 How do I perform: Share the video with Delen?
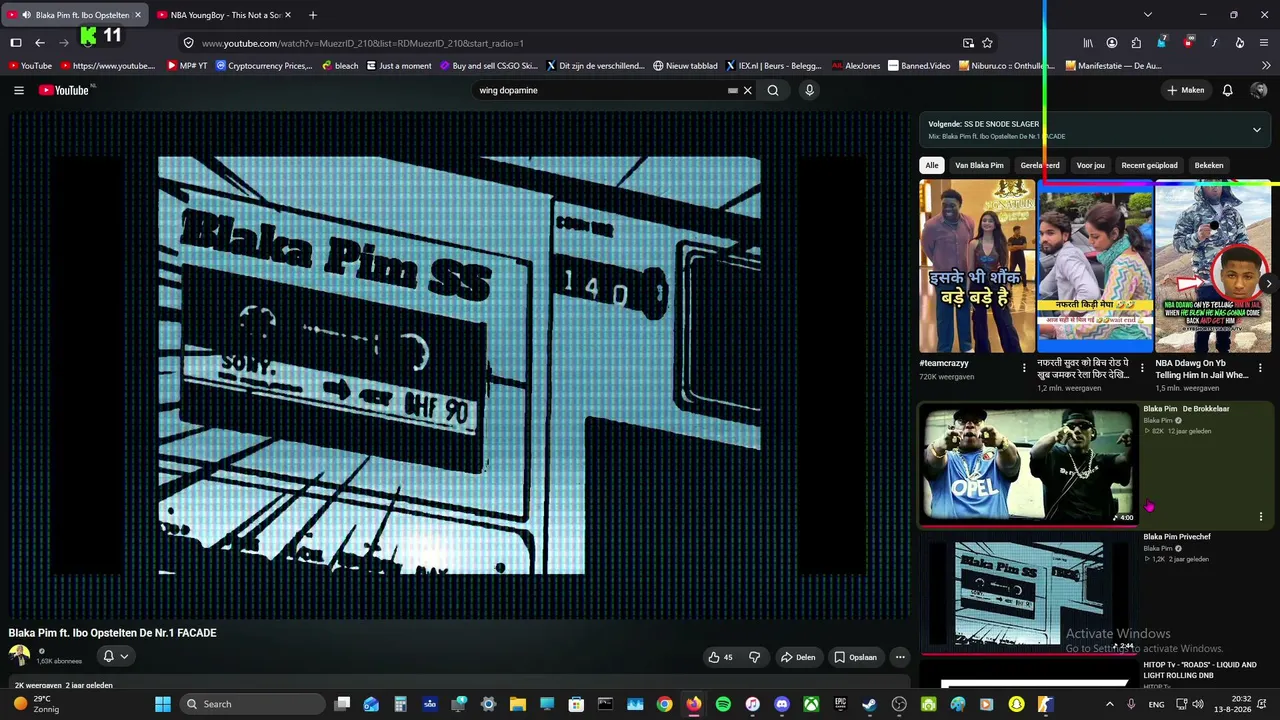pos(798,657)
